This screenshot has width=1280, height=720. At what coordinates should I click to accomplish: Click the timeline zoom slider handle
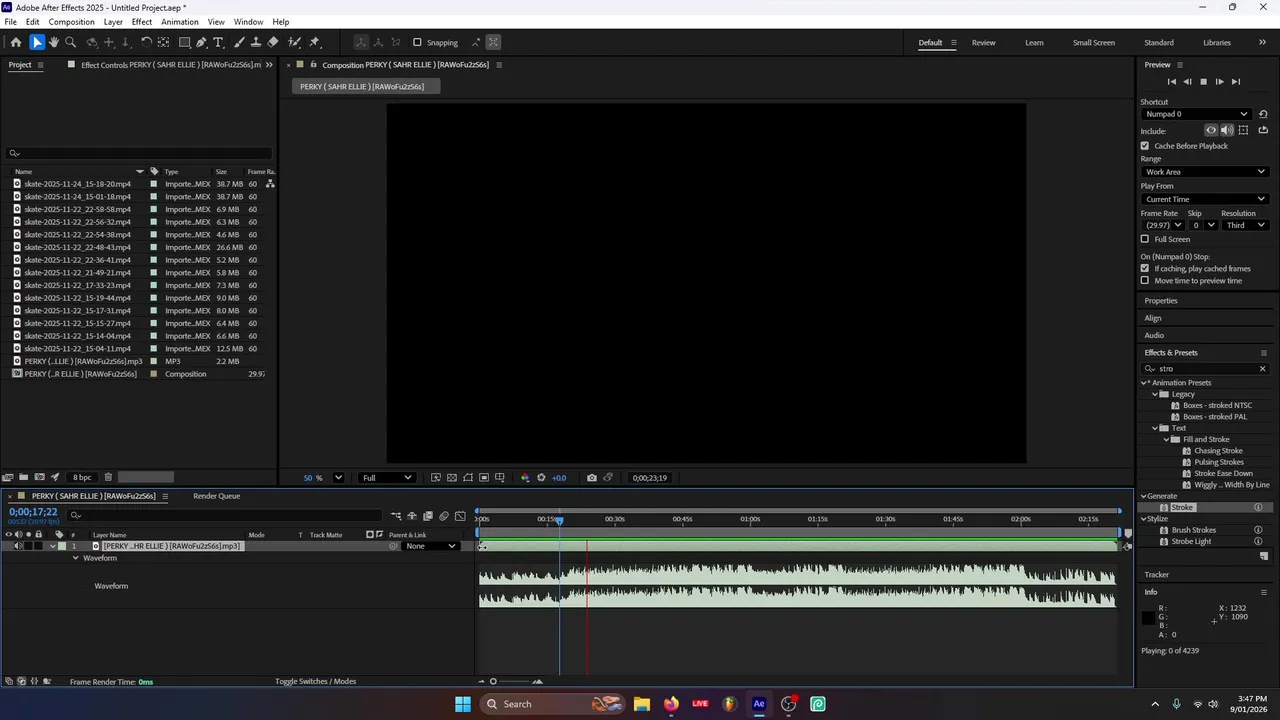point(493,682)
